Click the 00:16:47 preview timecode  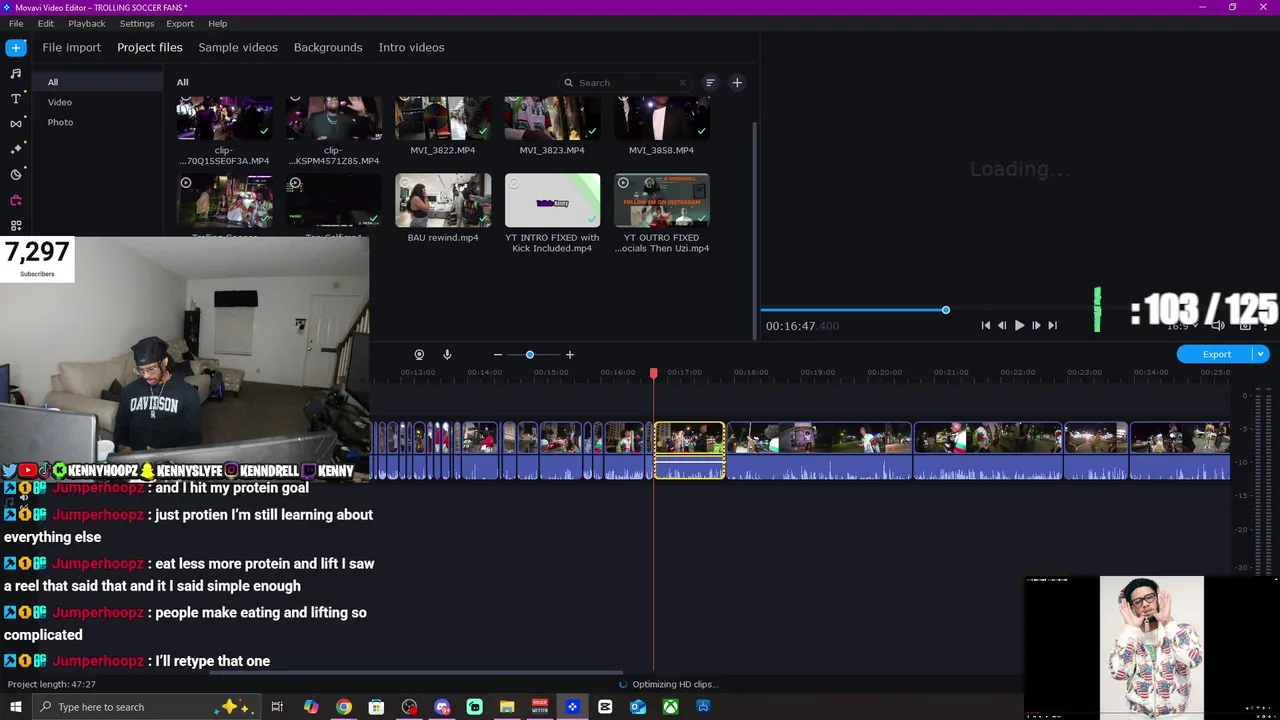click(802, 326)
